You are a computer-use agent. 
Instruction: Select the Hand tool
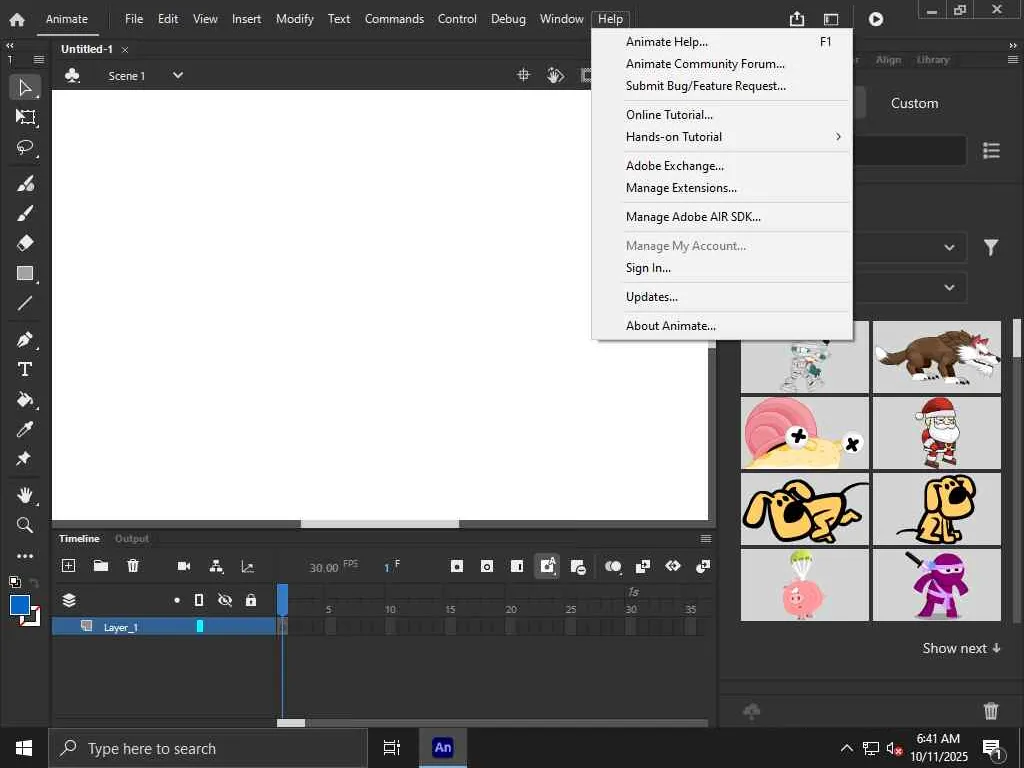25,495
